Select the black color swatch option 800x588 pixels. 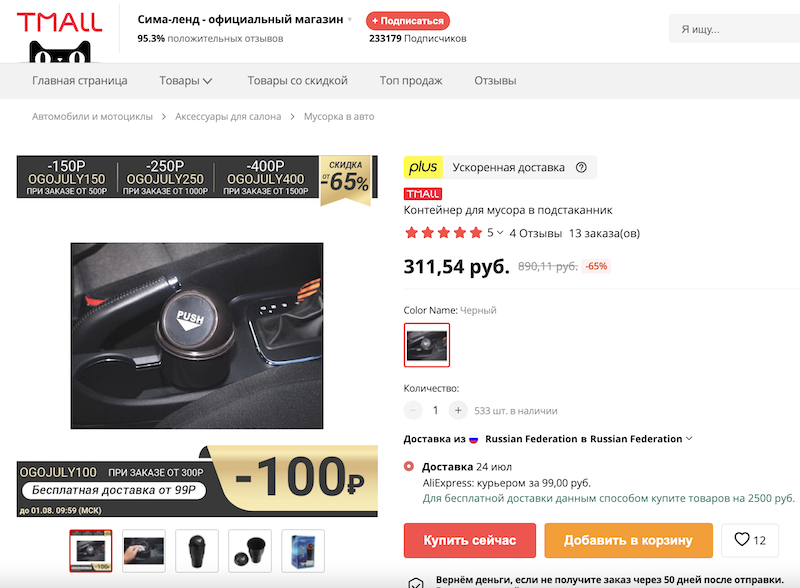point(427,345)
